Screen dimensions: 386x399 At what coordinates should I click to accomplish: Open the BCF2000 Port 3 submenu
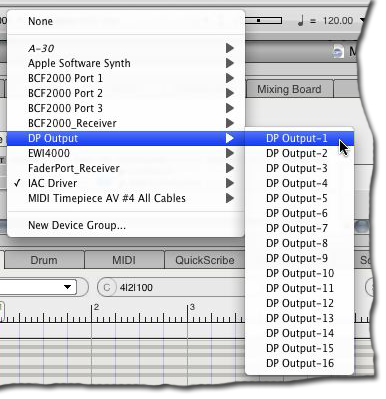(x=126, y=108)
